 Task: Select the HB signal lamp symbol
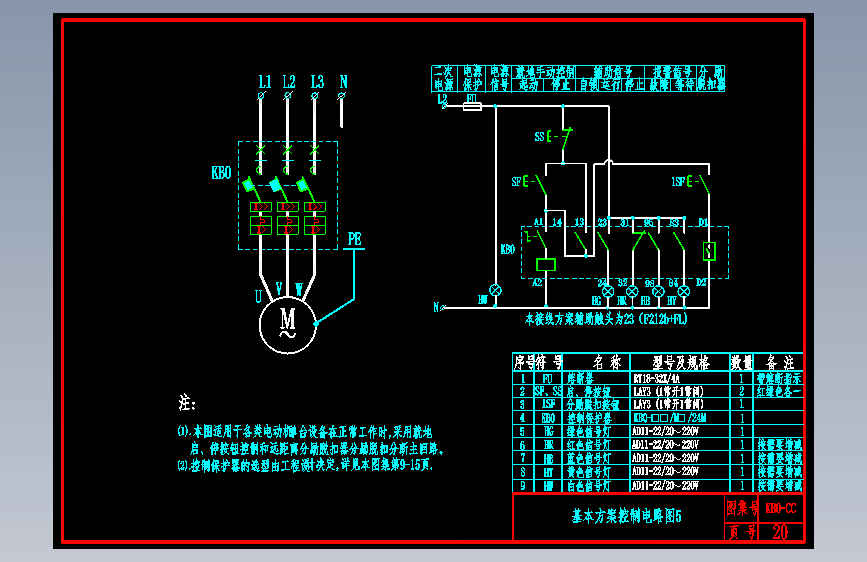click(658, 291)
